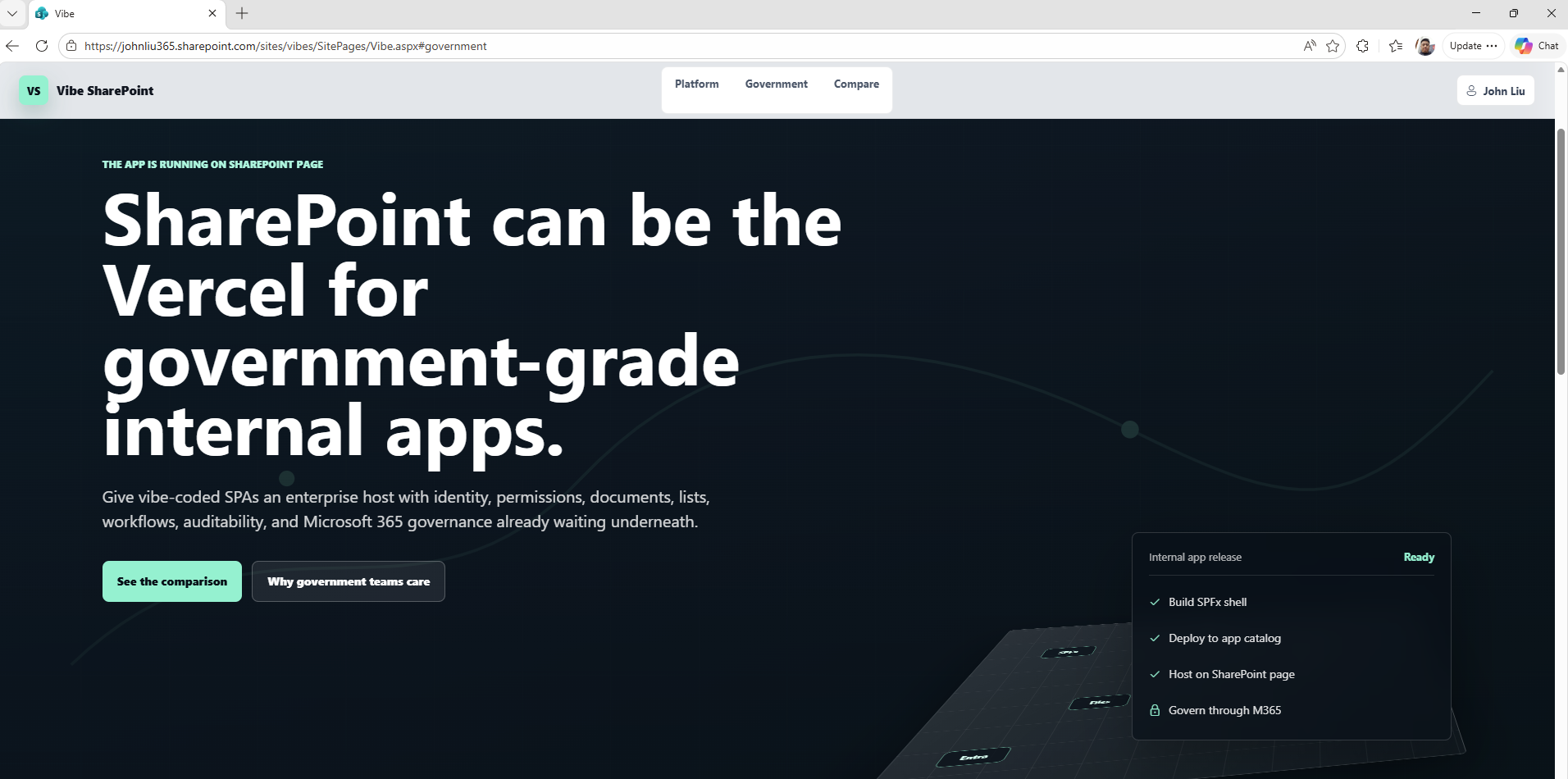Click lock icon beside Govern through M365
The width and height of the screenshot is (1568, 779).
coord(1155,710)
